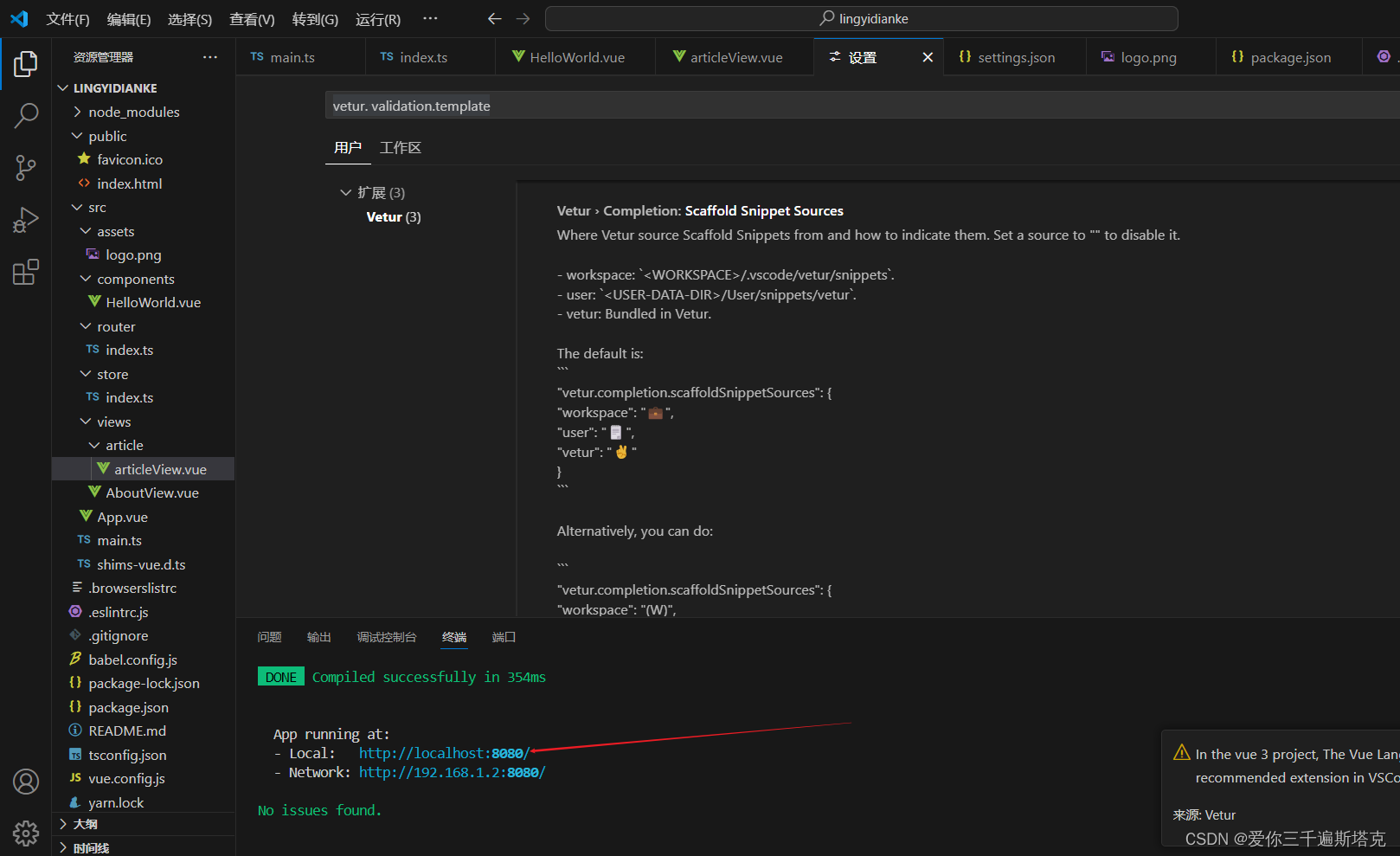
Task: Switch to the 工作区 settings tab
Action: 400,147
